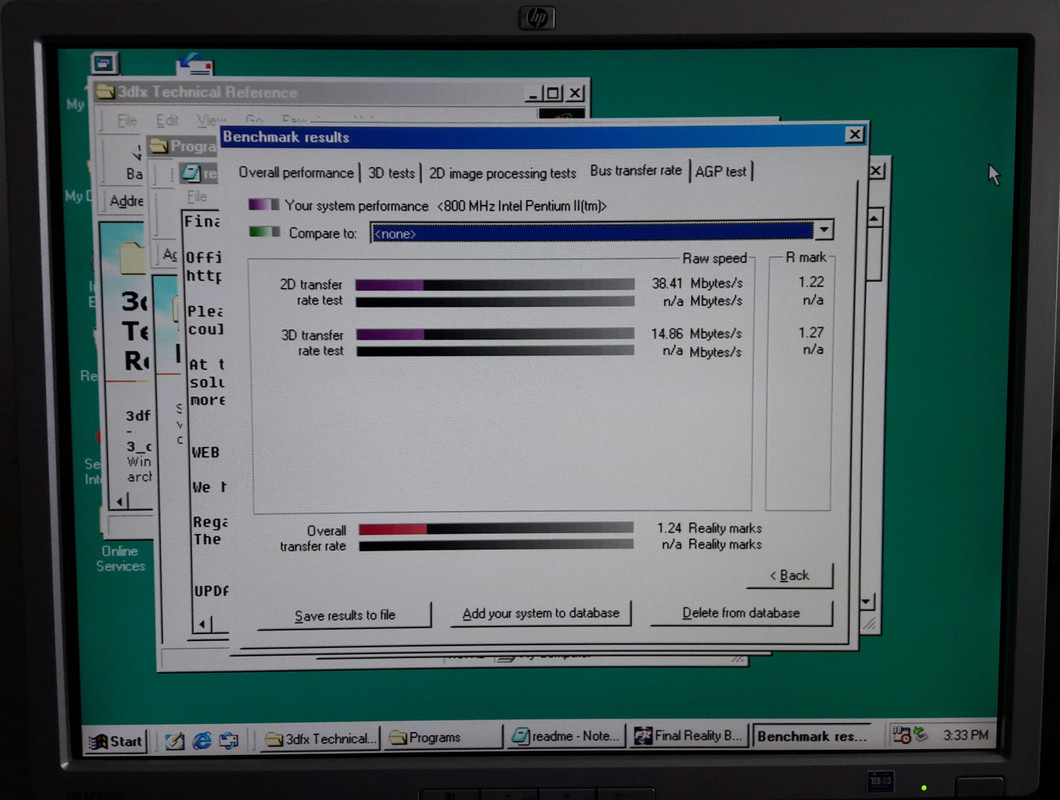The height and width of the screenshot is (800, 1060).
Task: Minimize the 3dfx Technical Reference window
Action: pos(533,93)
